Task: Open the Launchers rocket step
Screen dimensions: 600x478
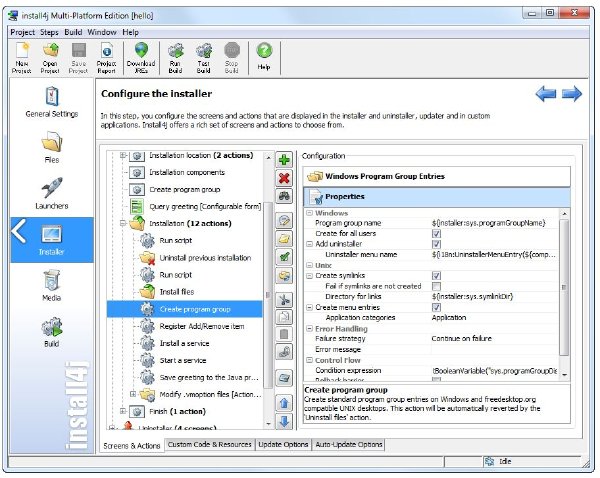Action: (52, 194)
